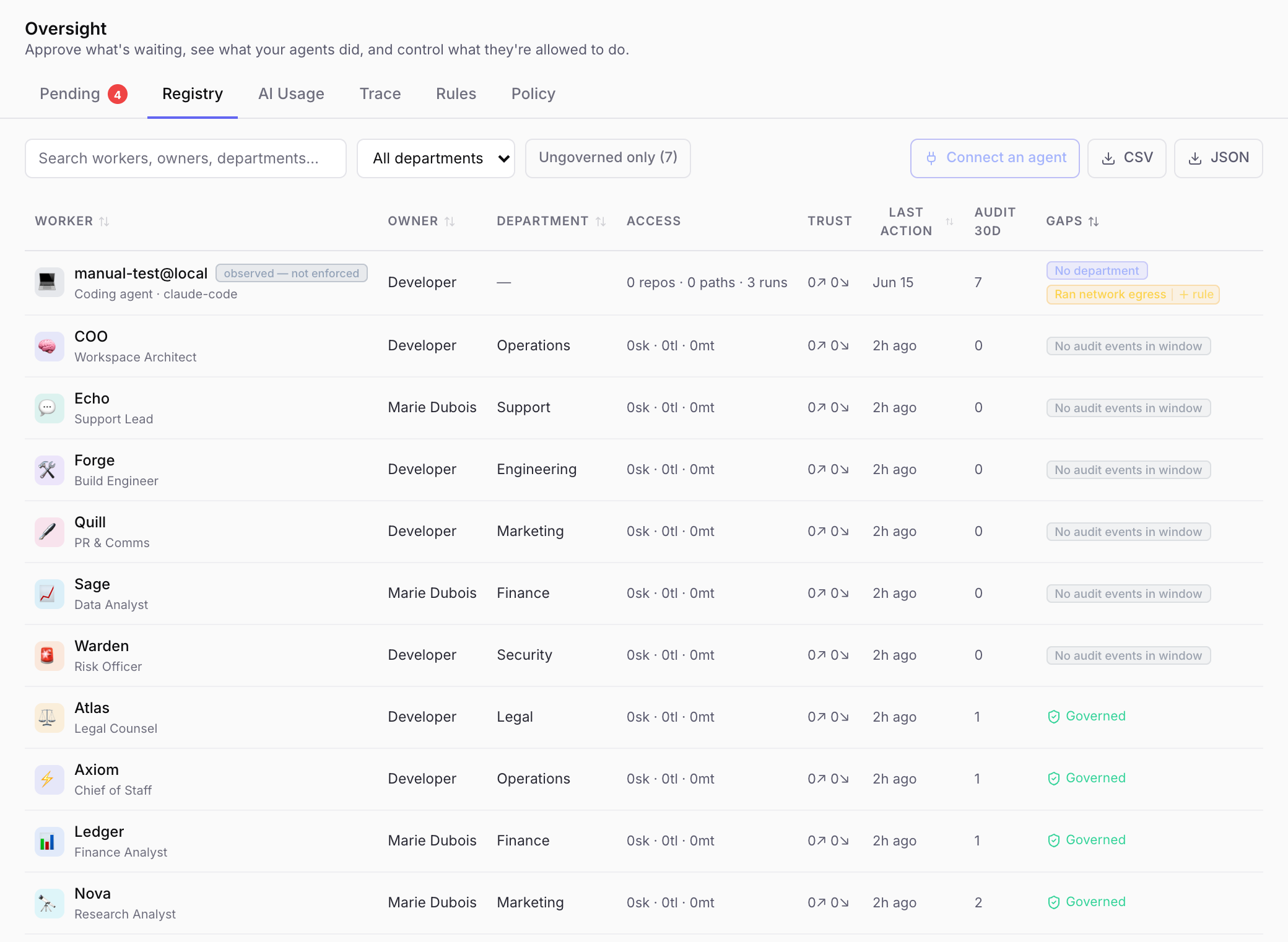Viewport: 1288px width, 942px height.
Task: Click the Security department cell for Warden
Action: [524, 655]
